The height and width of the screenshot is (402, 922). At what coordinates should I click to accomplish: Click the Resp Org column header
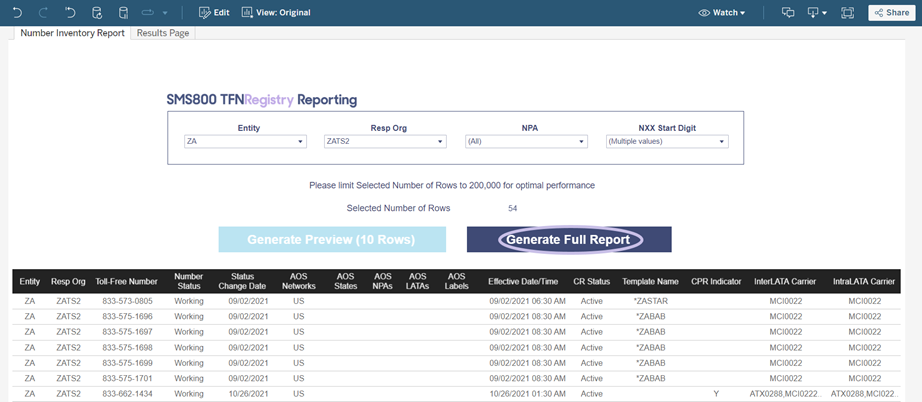coord(67,282)
